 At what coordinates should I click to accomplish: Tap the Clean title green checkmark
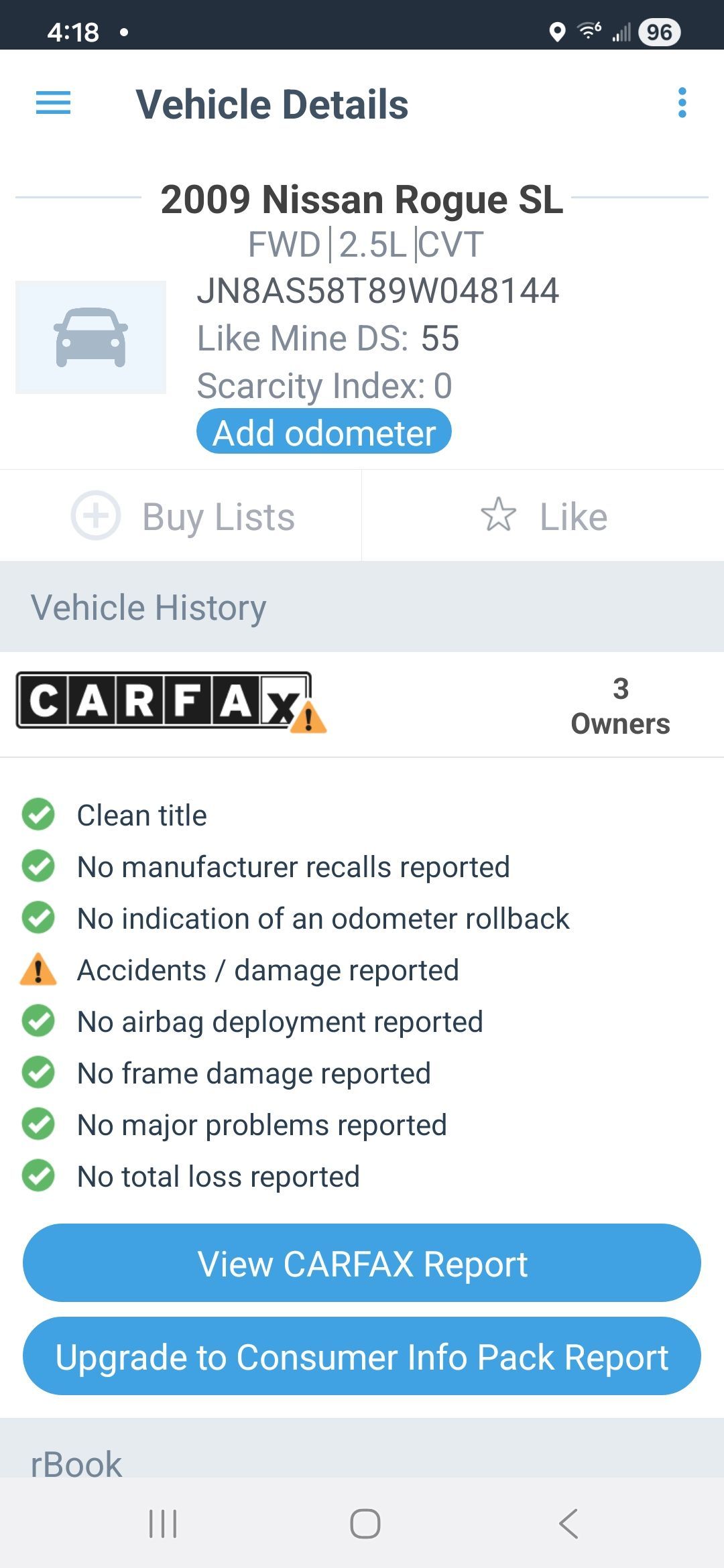[38, 815]
